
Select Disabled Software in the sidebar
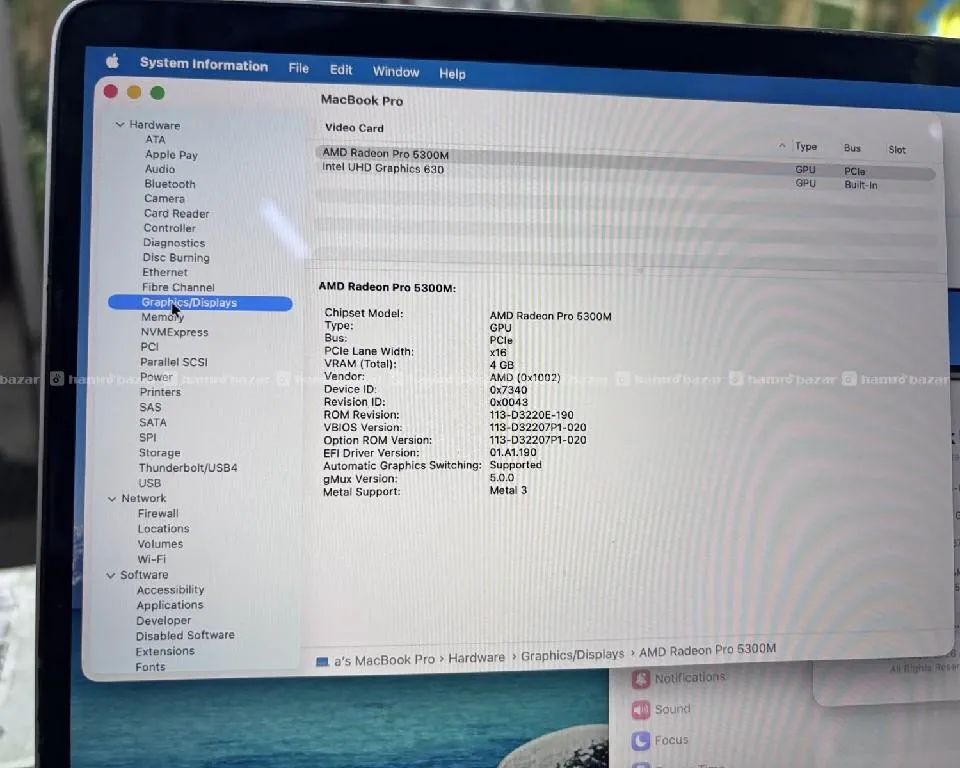tap(185, 635)
